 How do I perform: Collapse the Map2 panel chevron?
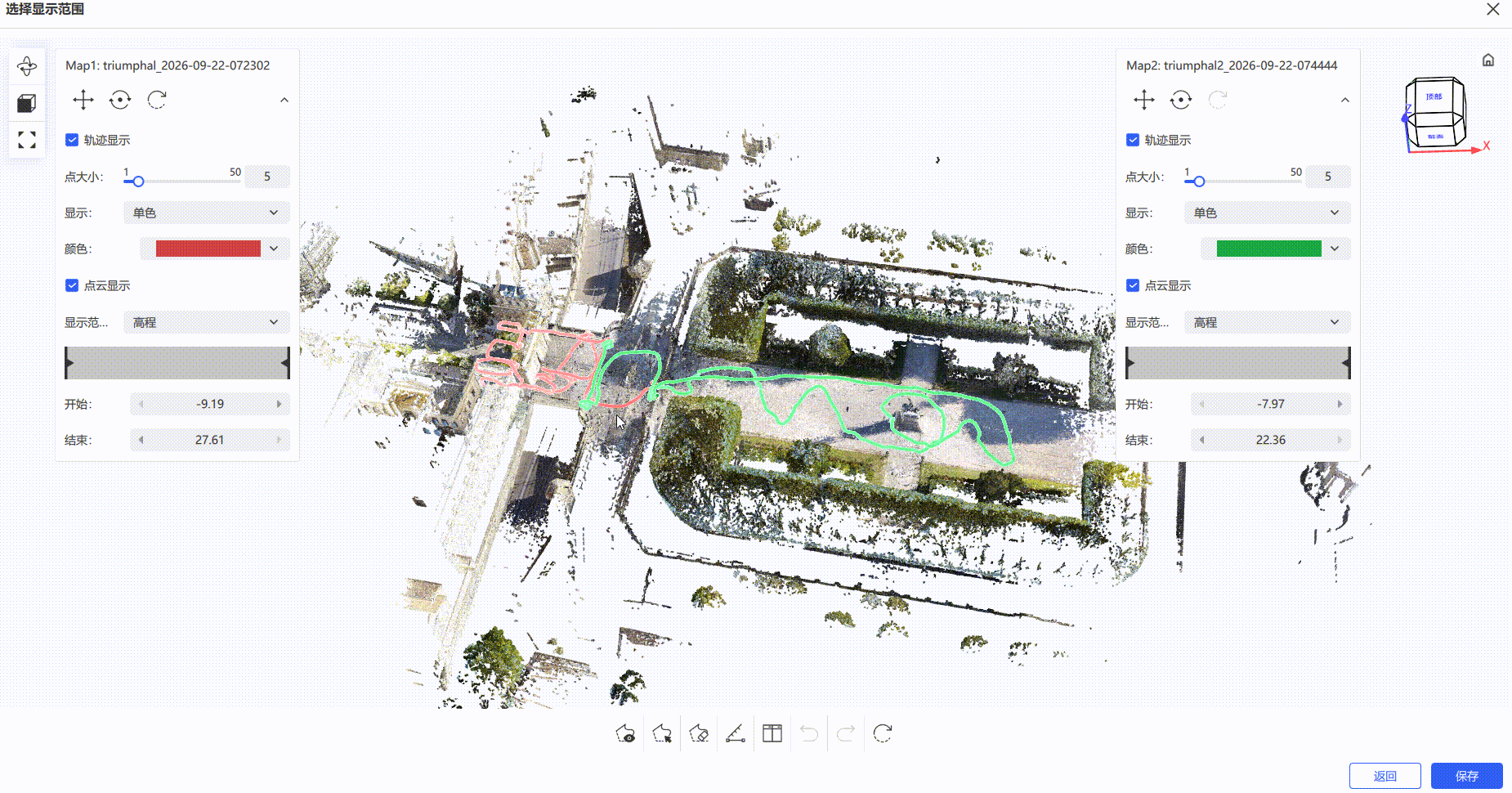pyautogui.click(x=1345, y=100)
